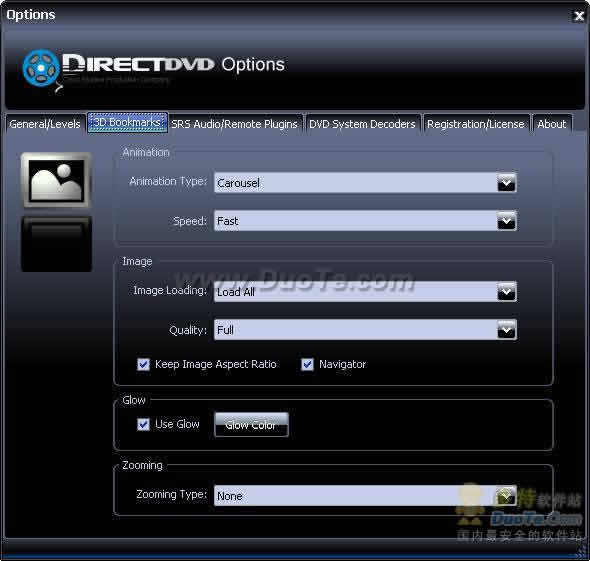Screen dimensions: 590x561
Task: Click the Quality label
Action: point(188,330)
